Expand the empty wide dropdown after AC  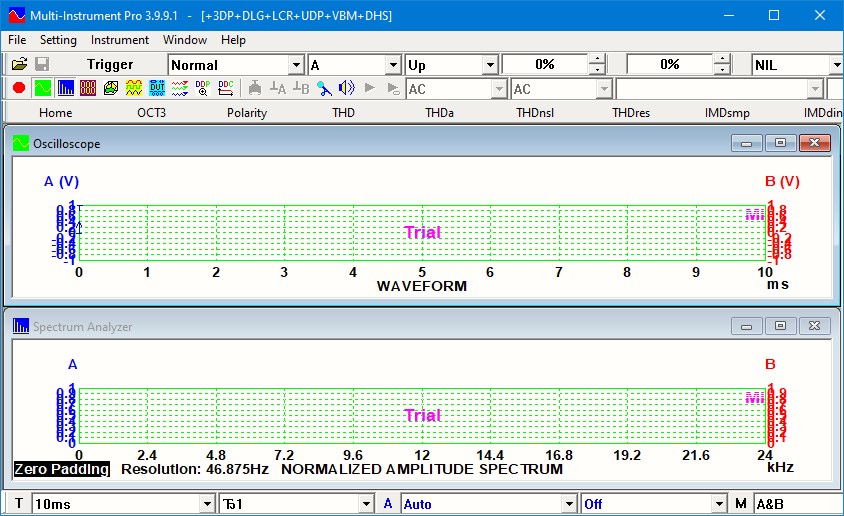coord(815,89)
